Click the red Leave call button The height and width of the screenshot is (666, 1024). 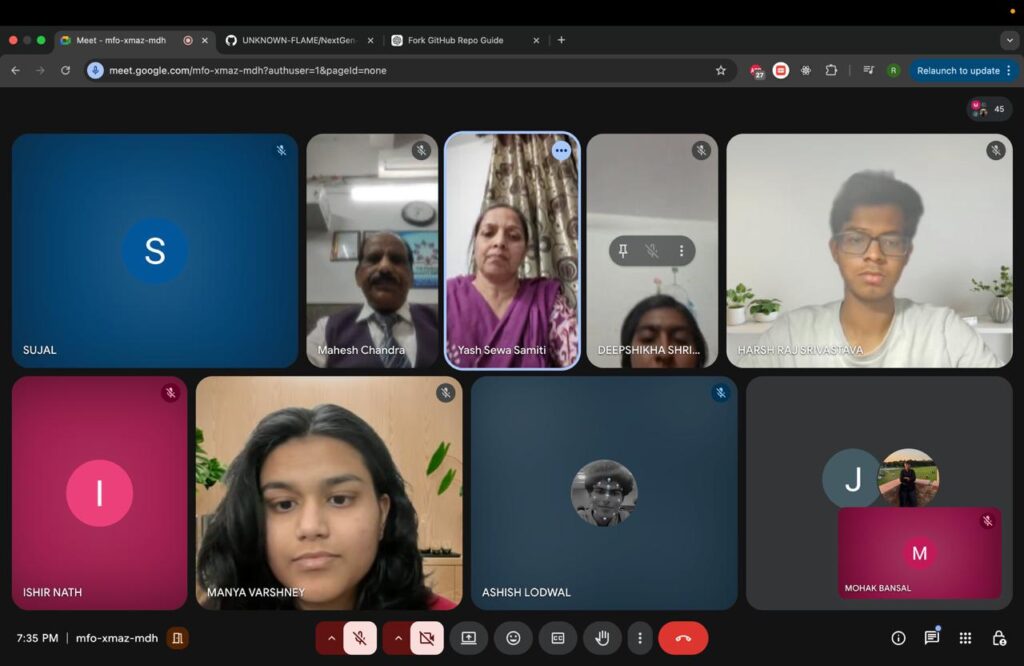click(x=683, y=638)
